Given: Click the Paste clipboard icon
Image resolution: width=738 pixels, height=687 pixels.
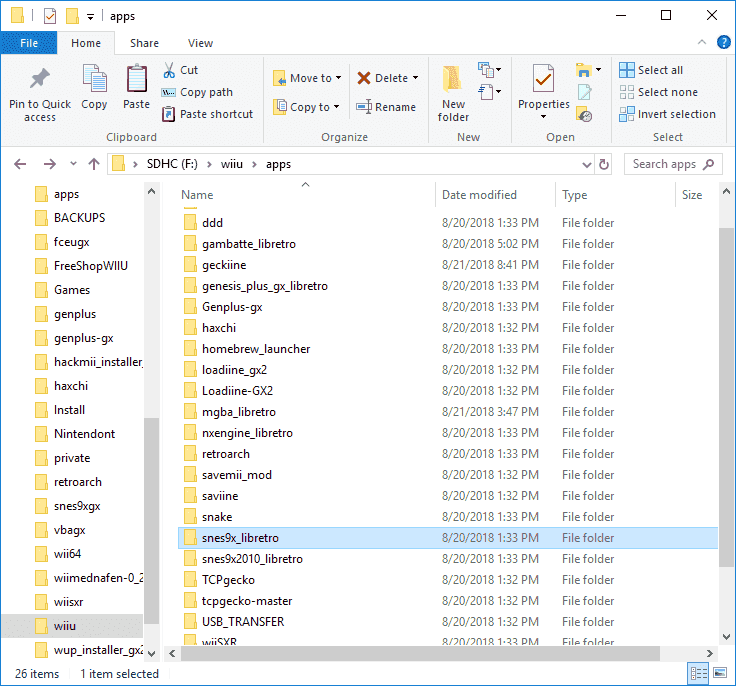Looking at the screenshot, I should click(136, 78).
